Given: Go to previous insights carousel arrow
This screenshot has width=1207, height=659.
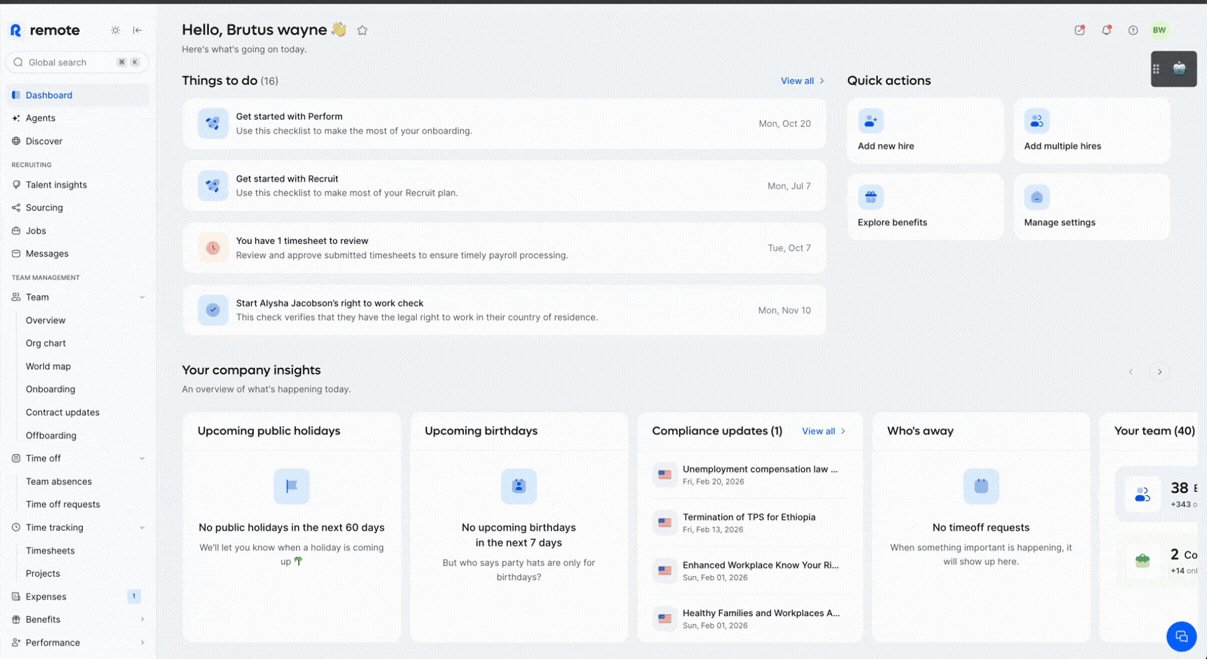Looking at the screenshot, I should pyautogui.click(x=1131, y=372).
